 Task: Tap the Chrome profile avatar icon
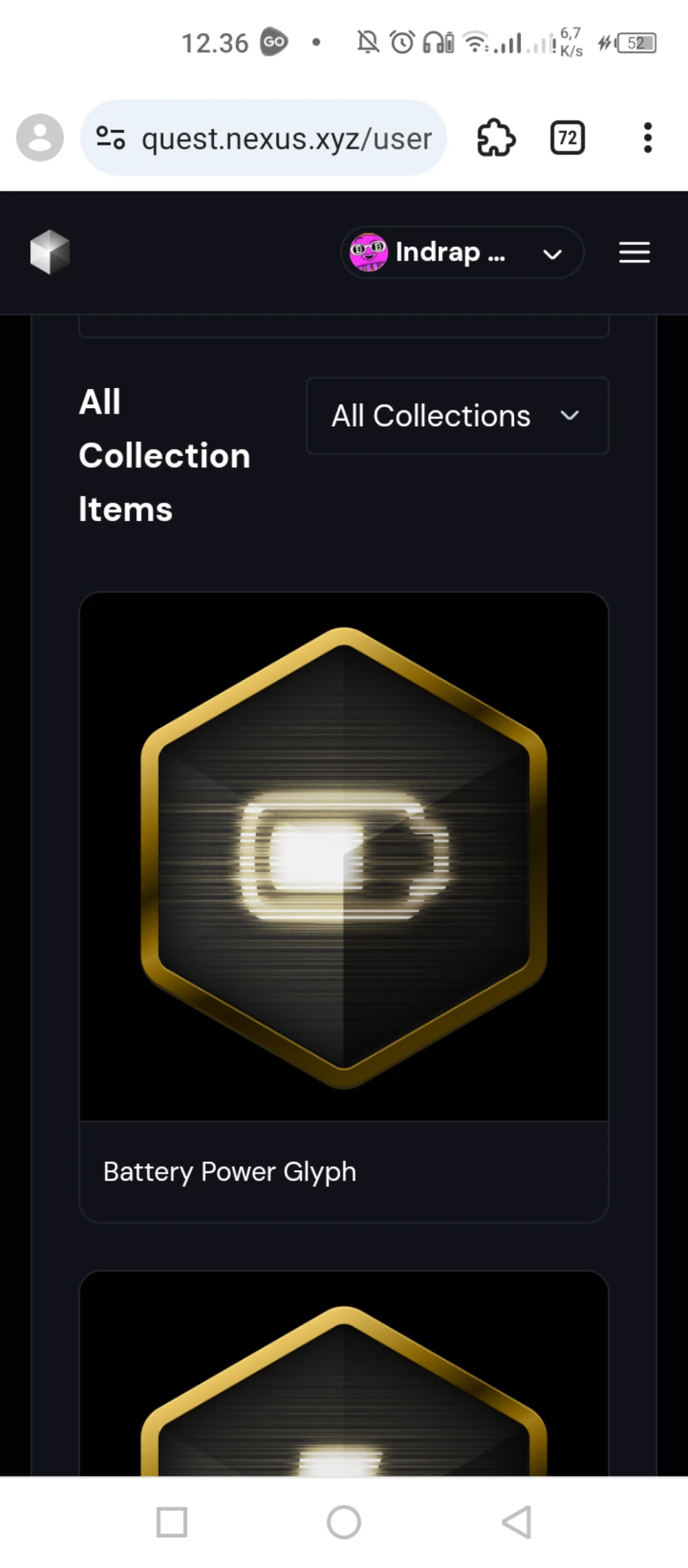tap(40, 138)
